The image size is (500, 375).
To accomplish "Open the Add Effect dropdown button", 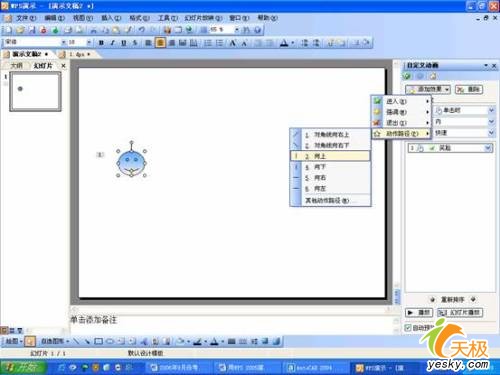I will [x=428, y=89].
